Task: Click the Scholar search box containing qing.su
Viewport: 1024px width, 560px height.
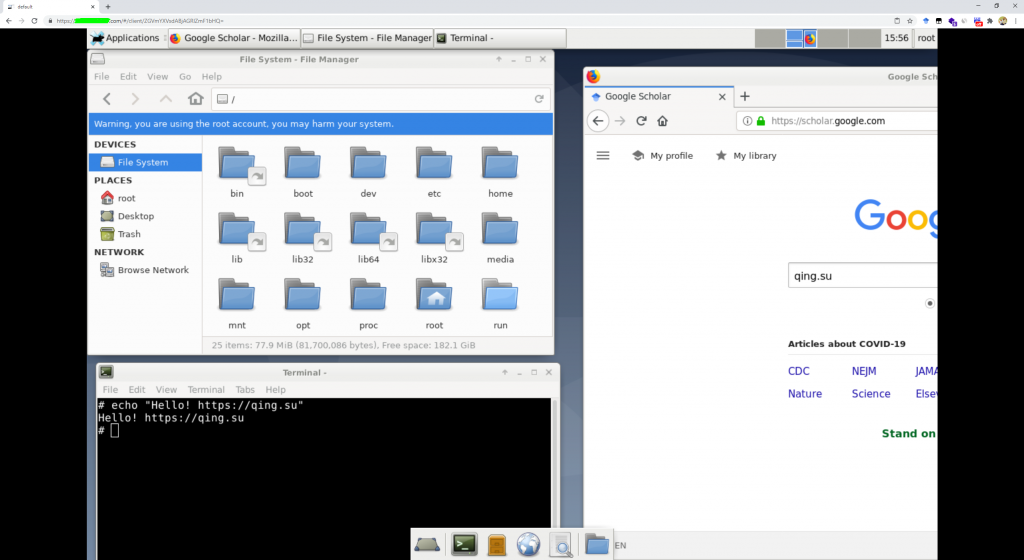Action: [862, 275]
